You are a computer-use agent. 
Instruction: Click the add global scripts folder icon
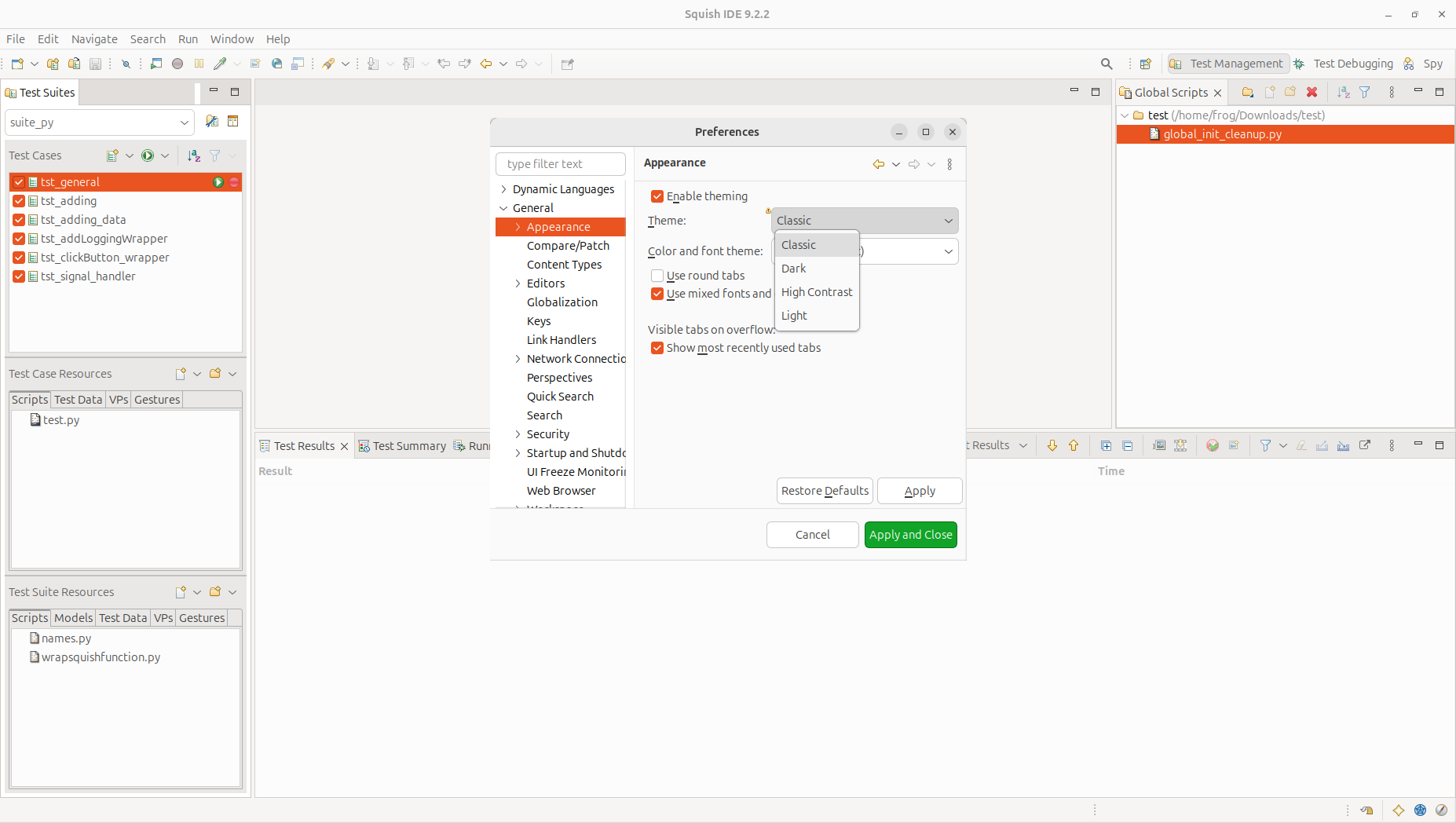click(x=1248, y=92)
